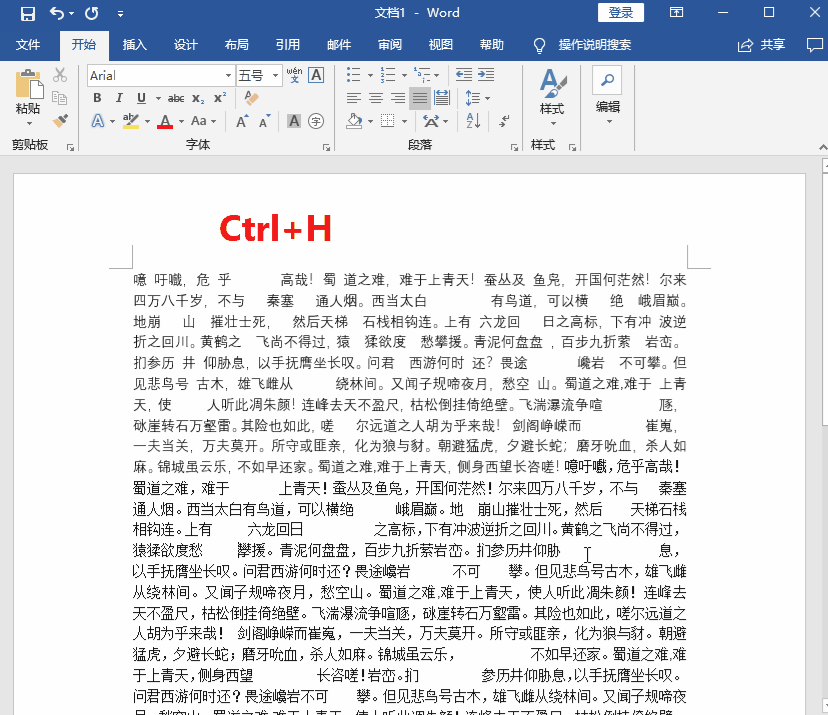Click the Save icon on quick access toolbar
Image resolution: width=828 pixels, height=715 pixels.
[28, 14]
